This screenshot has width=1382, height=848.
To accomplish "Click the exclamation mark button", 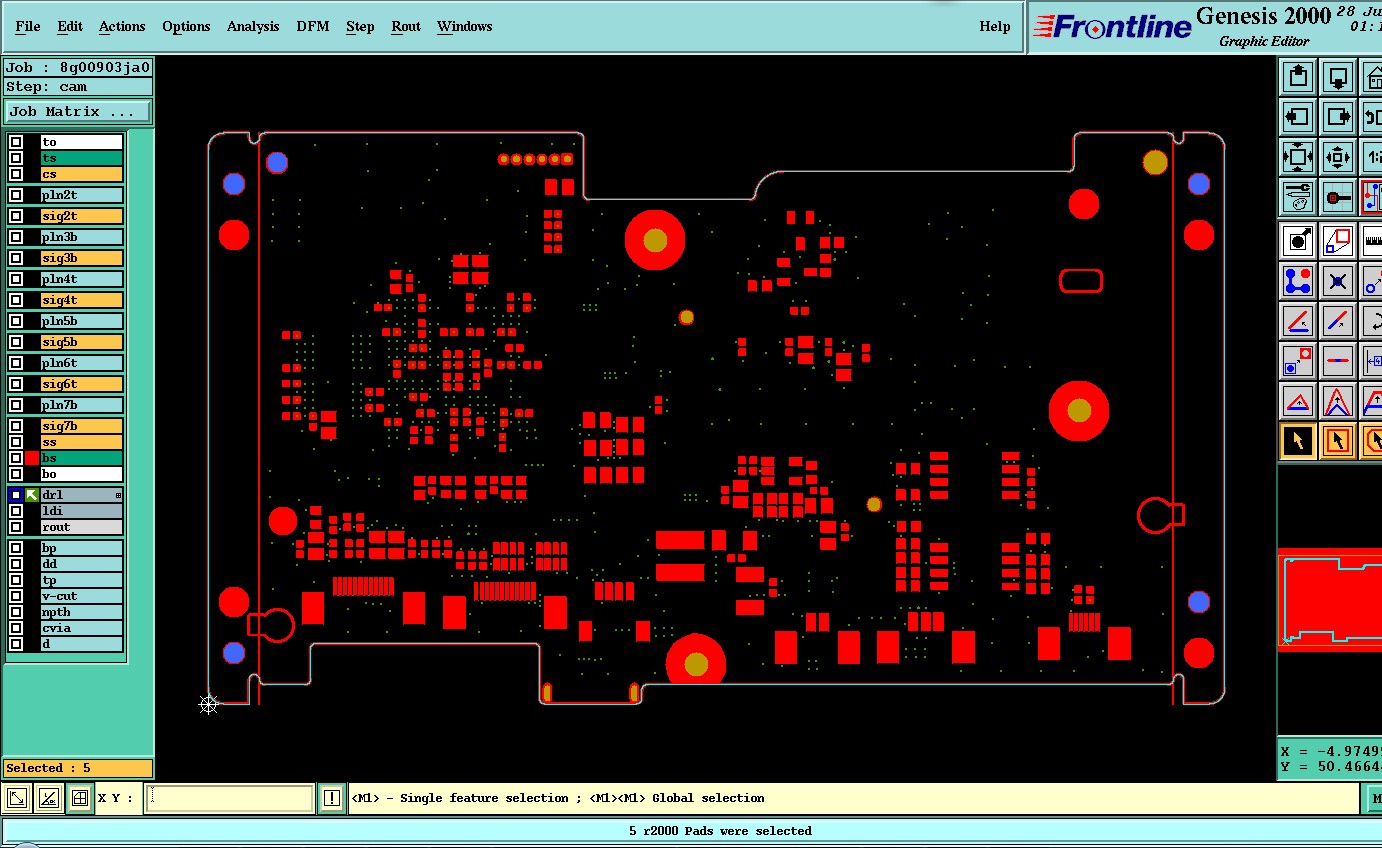I will pyautogui.click(x=332, y=798).
